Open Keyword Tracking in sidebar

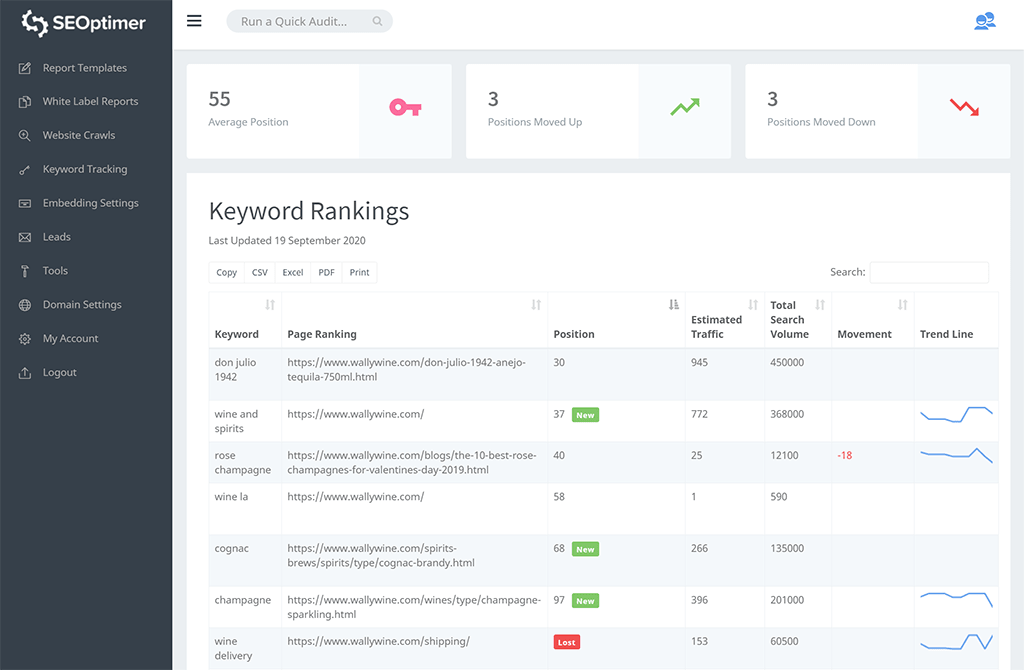tap(85, 169)
